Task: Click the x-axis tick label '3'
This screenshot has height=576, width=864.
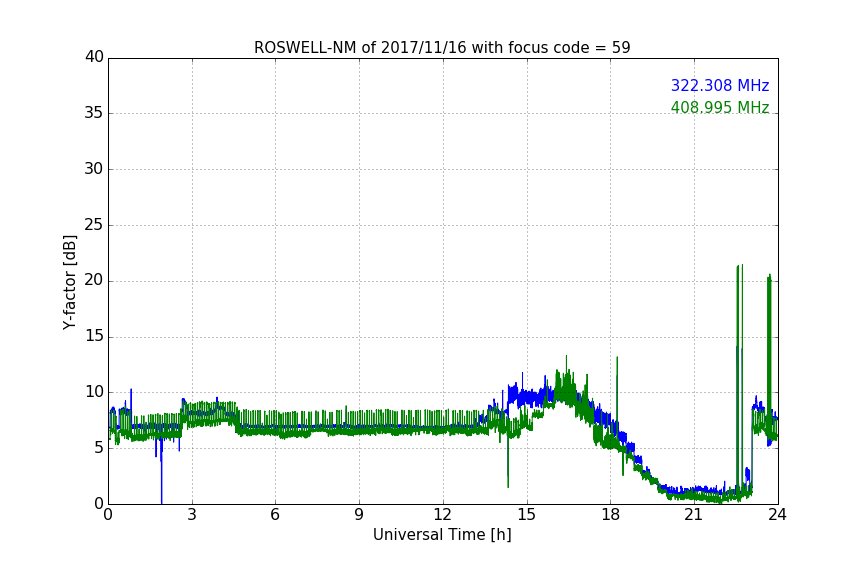Action: pyautogui.click(x=192, y=515)
